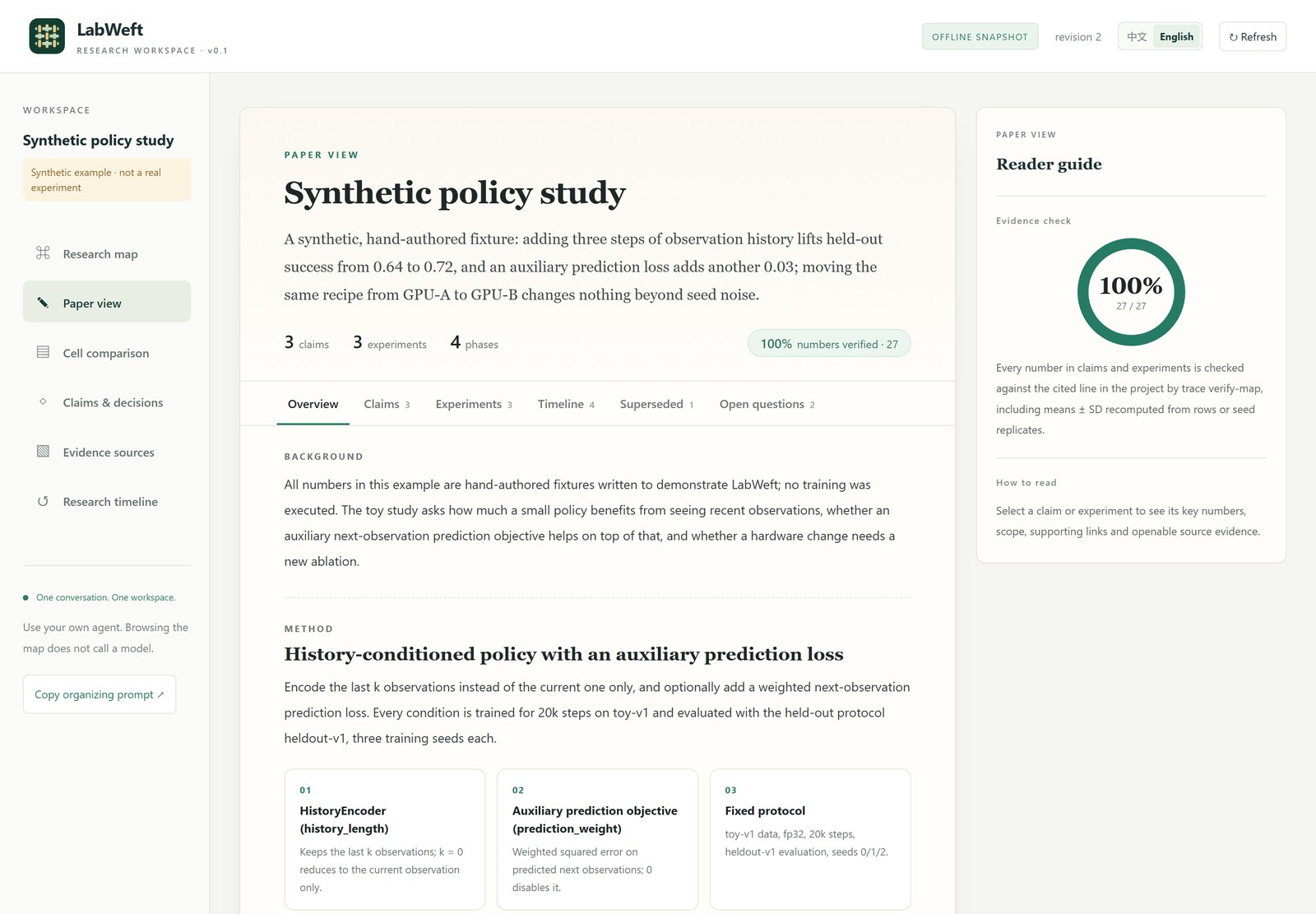Switch language to English
The height and width of the screenshot is (914, 1316).
(x=1176, y=36)
